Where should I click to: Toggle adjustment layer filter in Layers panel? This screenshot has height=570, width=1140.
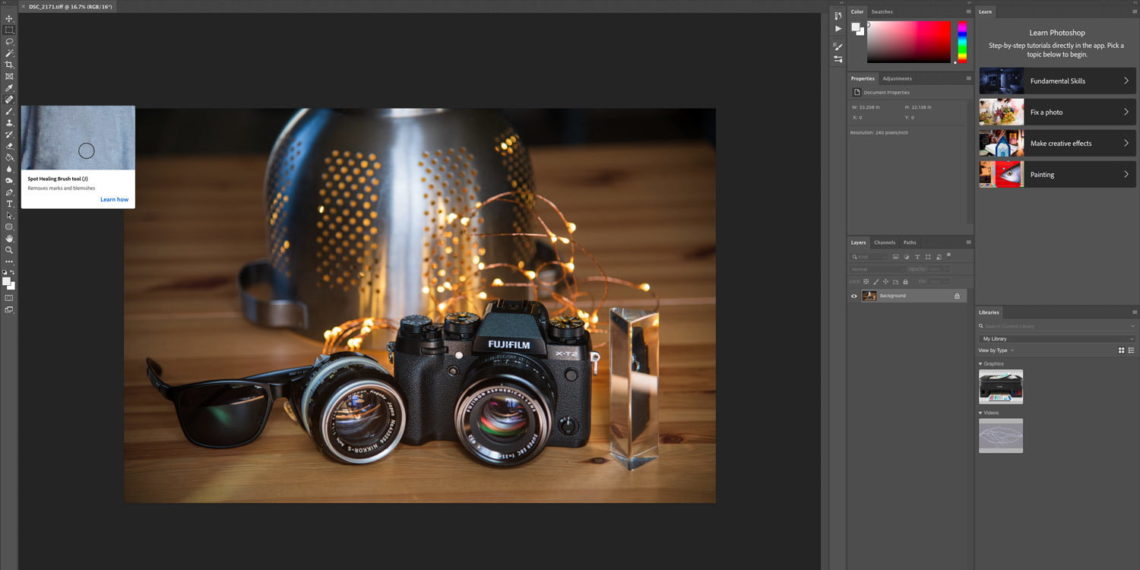click(907, 257)
